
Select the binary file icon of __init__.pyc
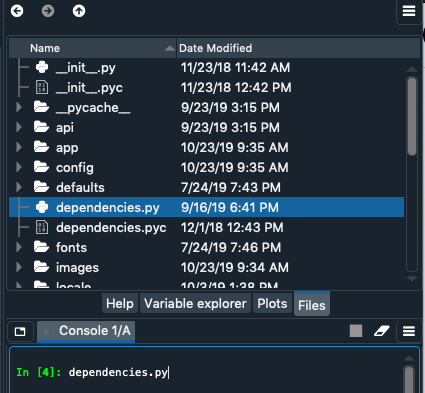[x=42, y=87]
